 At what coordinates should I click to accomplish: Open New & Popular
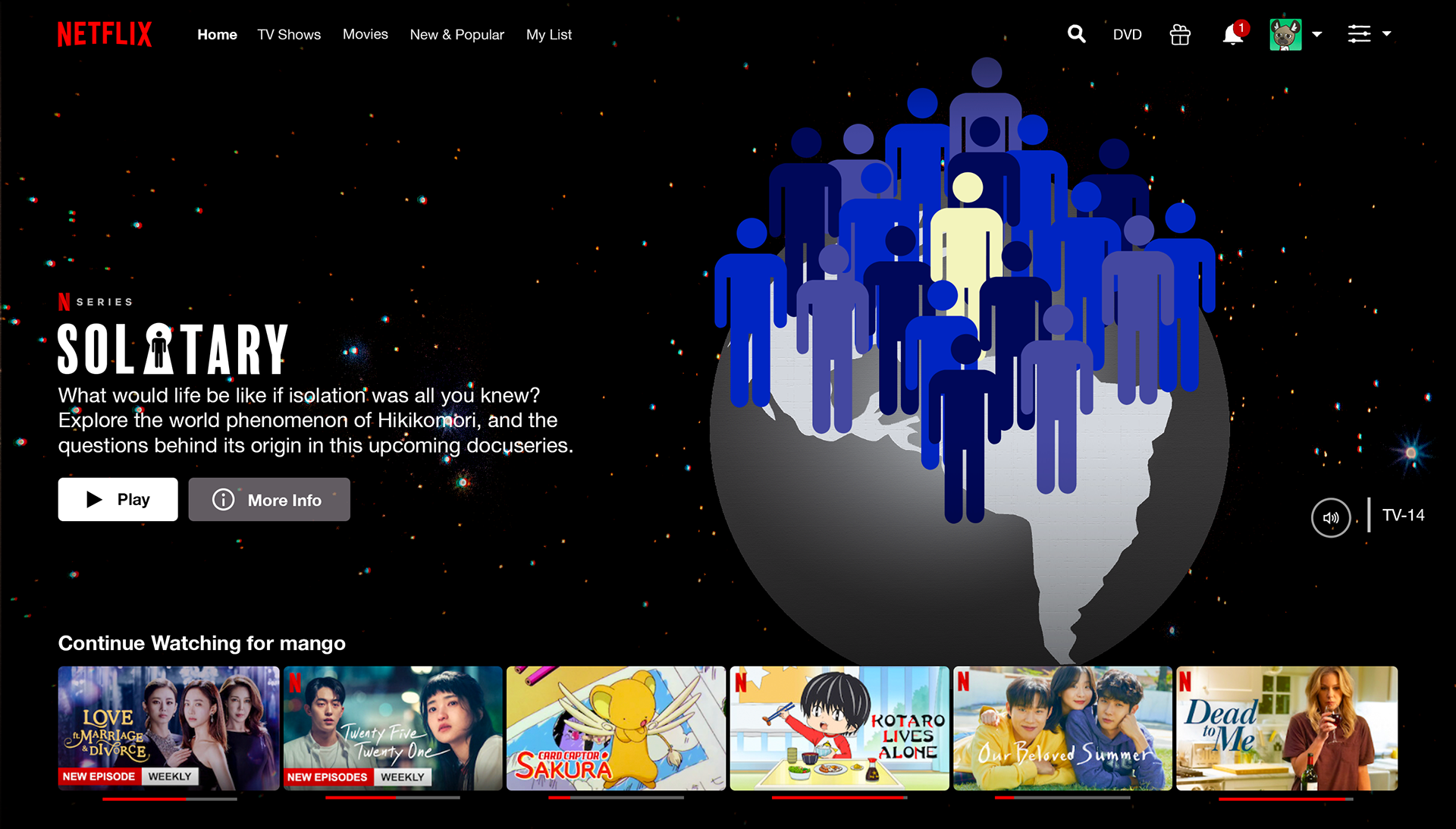pyautogui.click(x=457, y=35)
